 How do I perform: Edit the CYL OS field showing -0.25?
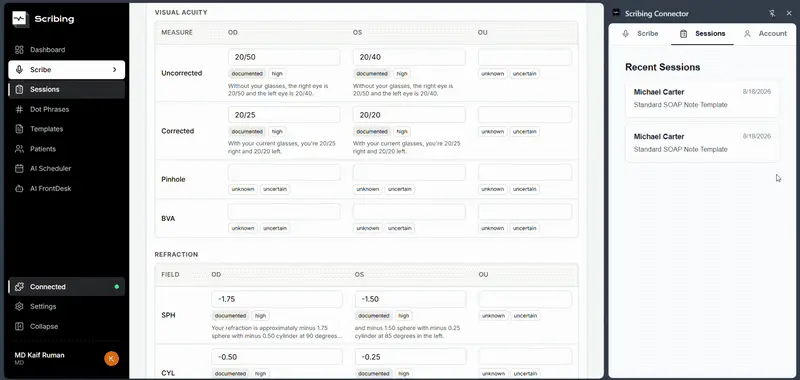tap(411, 357)
